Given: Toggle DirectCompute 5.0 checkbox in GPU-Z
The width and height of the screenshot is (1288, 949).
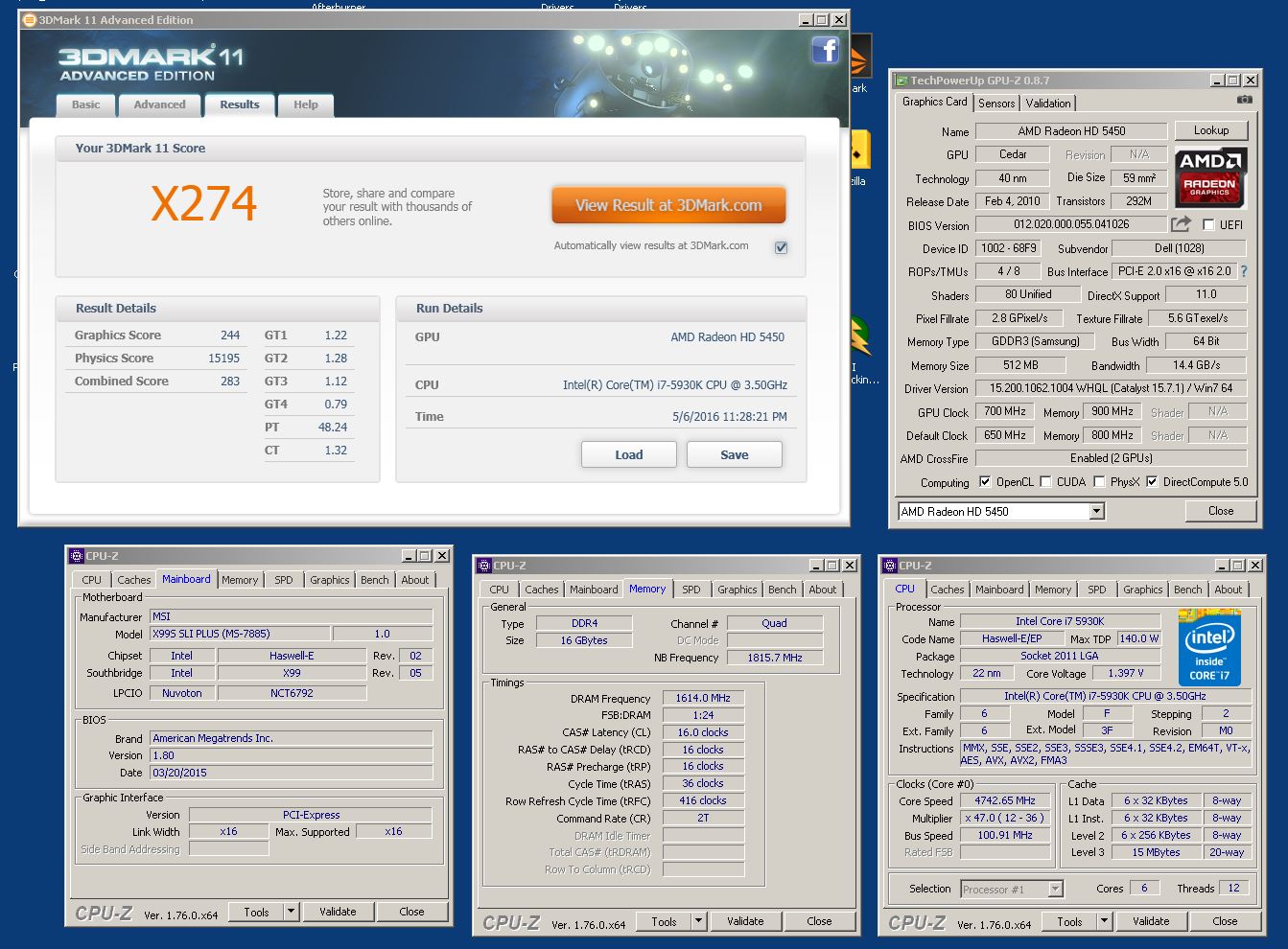Looking at the screenshot, I should pyautogui.click(x=1152, y=482).
